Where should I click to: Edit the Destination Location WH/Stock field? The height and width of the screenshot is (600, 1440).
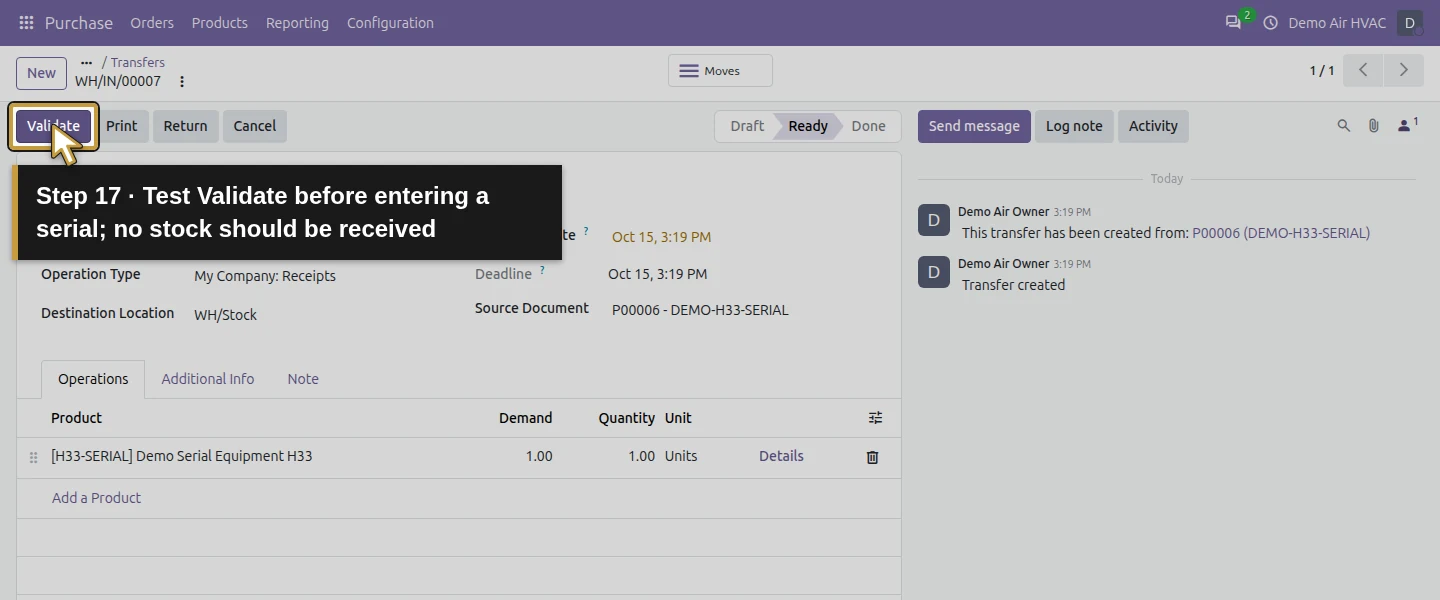(225, 315)
